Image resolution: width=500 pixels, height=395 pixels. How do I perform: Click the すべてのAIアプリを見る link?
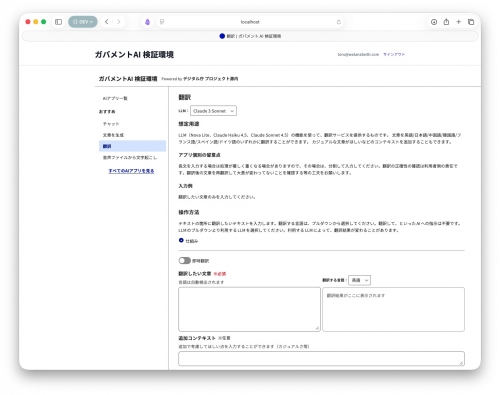click(x=131, y=171)
